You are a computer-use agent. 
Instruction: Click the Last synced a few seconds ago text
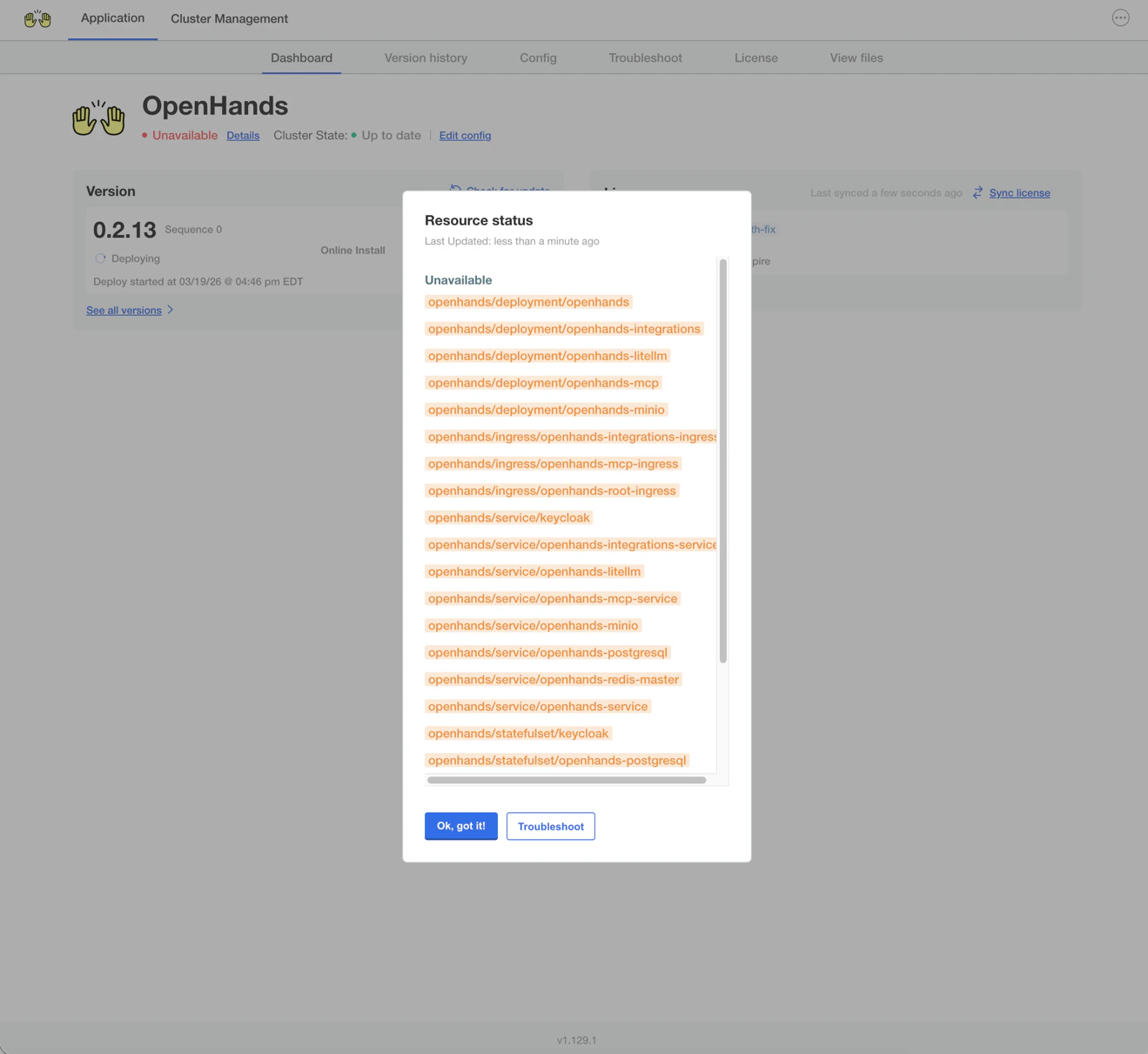point(886,192)
